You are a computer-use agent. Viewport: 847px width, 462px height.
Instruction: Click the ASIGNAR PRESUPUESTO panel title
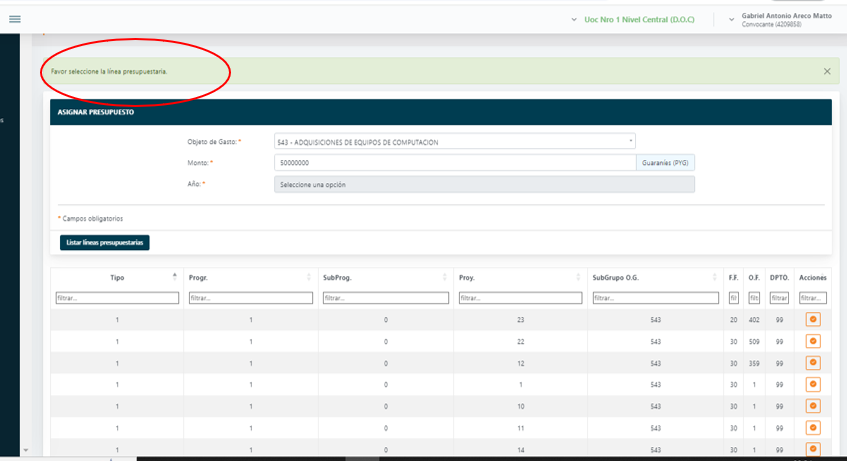point(96,112)
